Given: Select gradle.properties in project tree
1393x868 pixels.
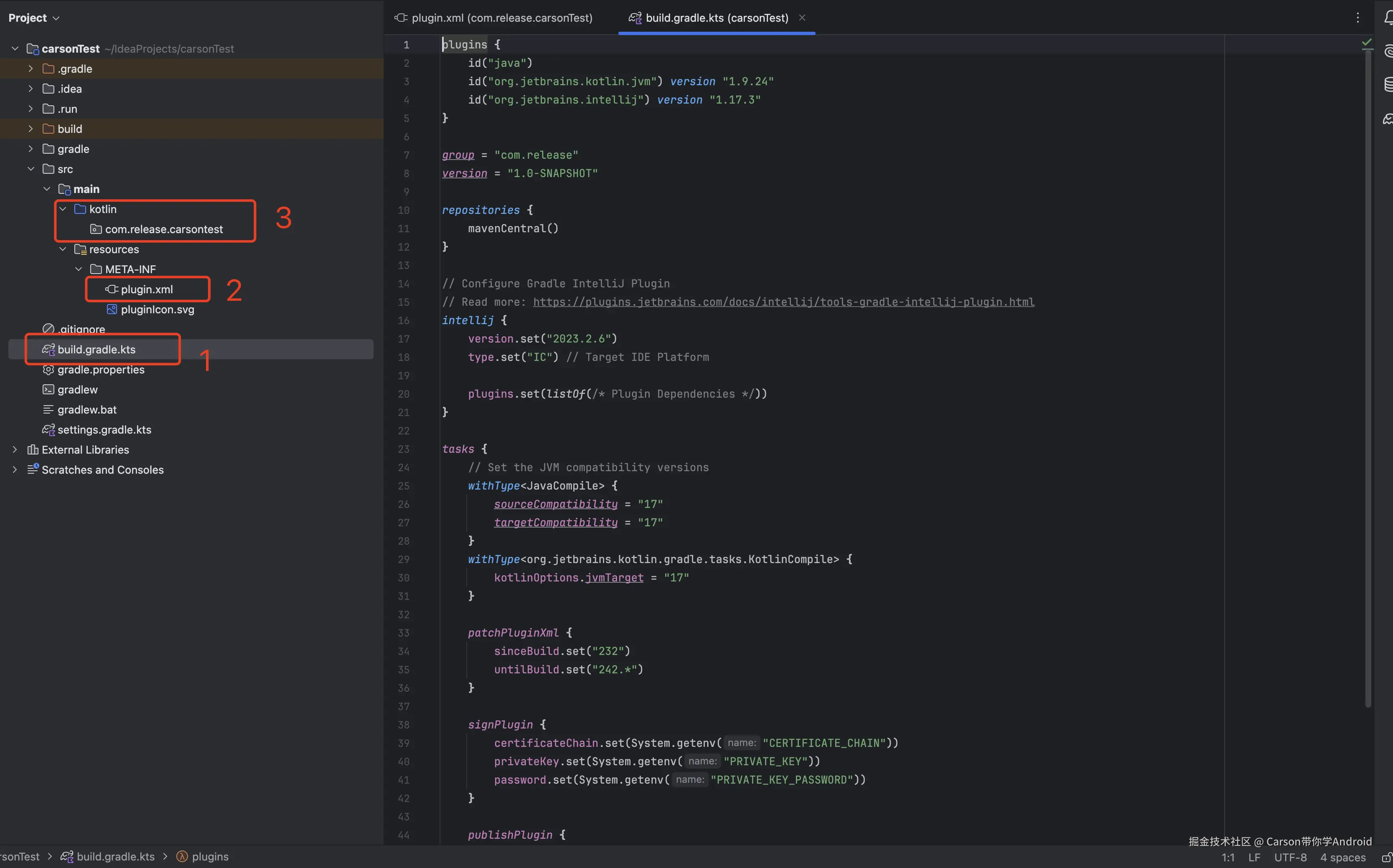Looking at the screenshot, I should 100,370.
